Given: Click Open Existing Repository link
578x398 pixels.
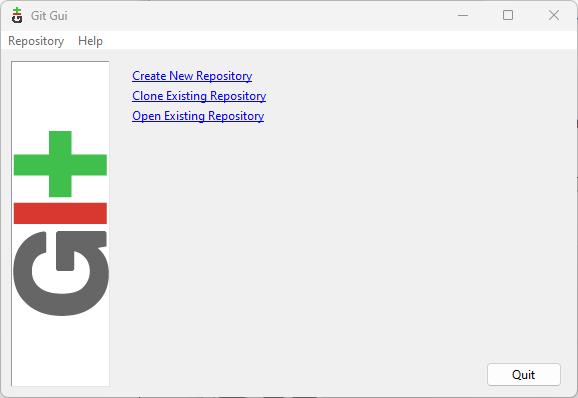Looking at the screenshot, I should click(198, 116).
